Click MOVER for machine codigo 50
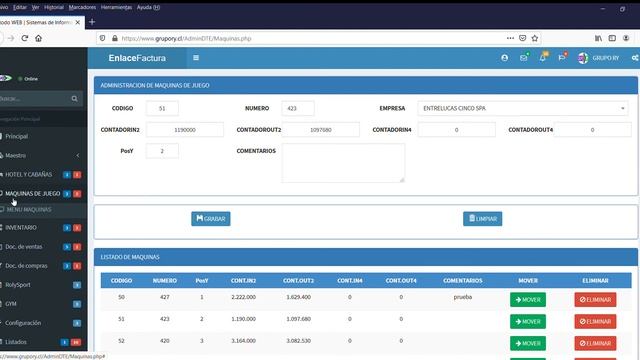 (x=528, y=300)
